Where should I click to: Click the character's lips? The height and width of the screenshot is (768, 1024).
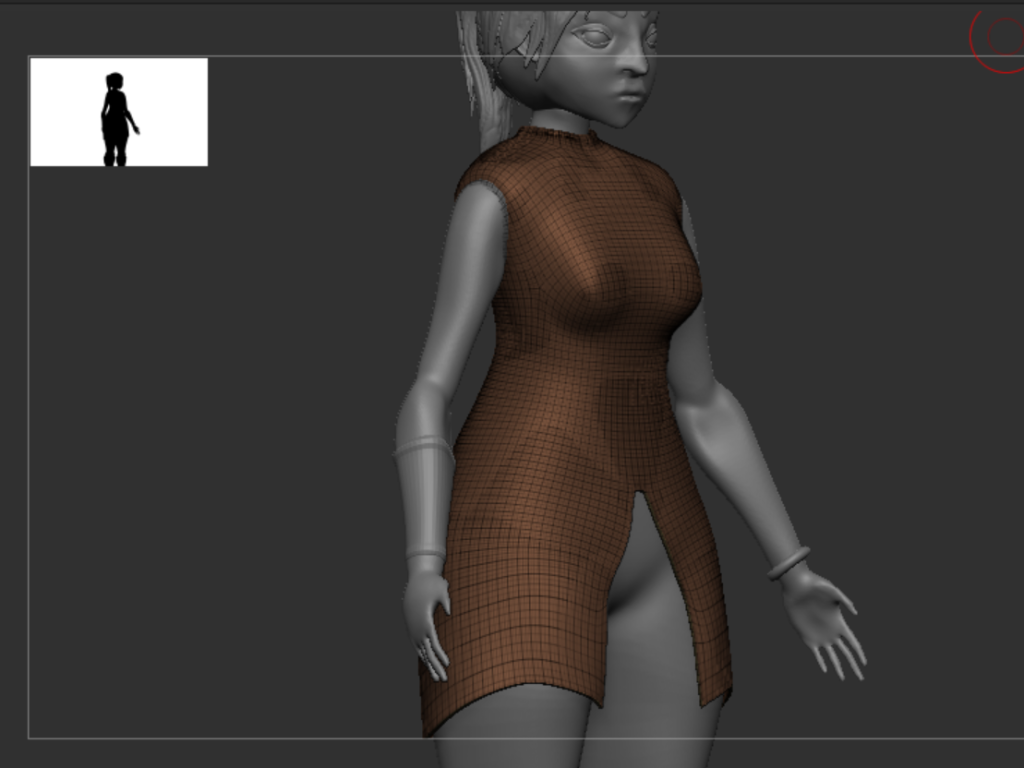point(629,96)
